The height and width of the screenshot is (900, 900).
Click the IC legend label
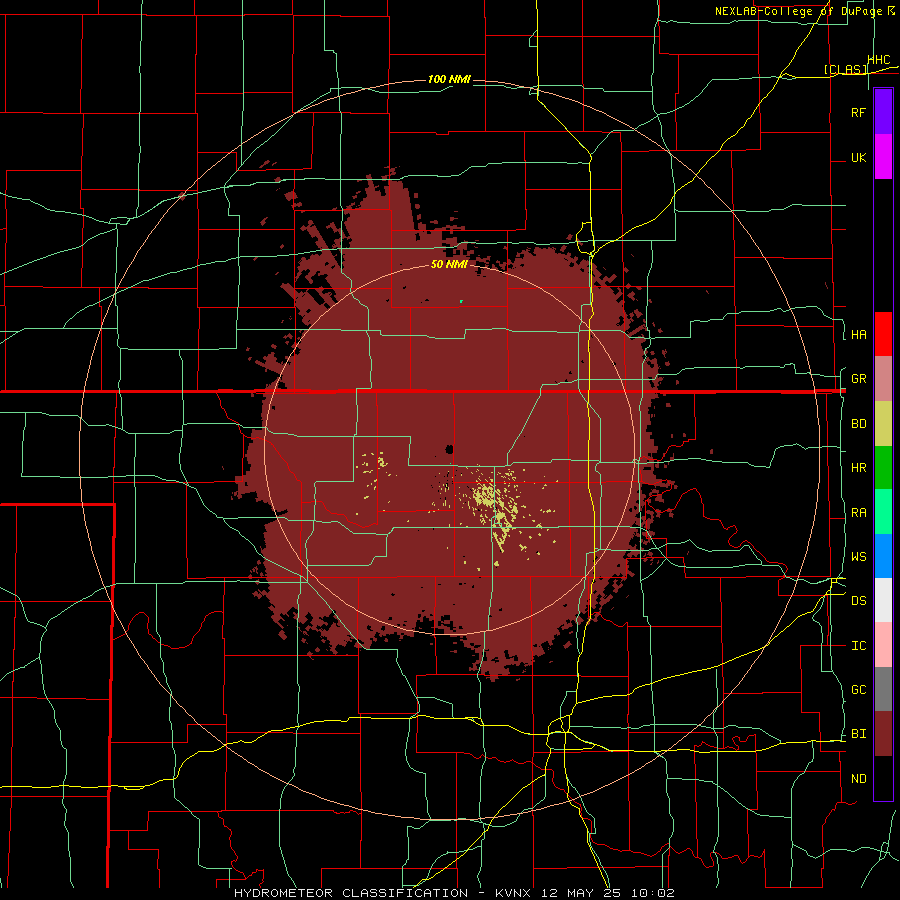[x=858, y=646]
